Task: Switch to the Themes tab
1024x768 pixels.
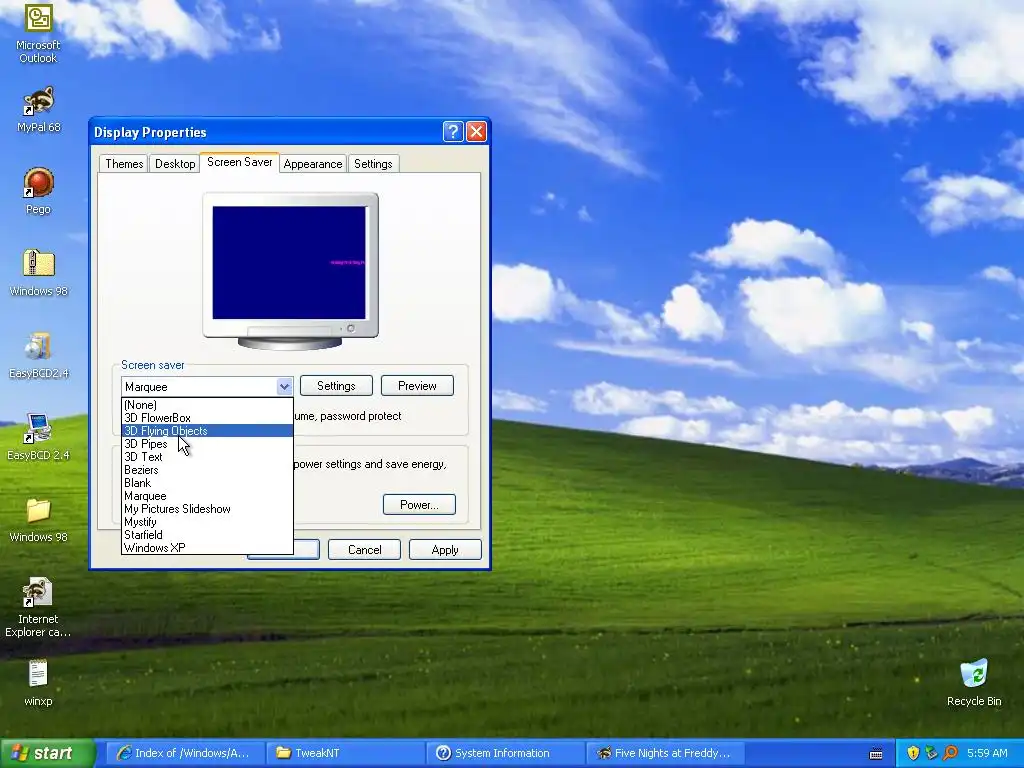Action: (124, 164)
